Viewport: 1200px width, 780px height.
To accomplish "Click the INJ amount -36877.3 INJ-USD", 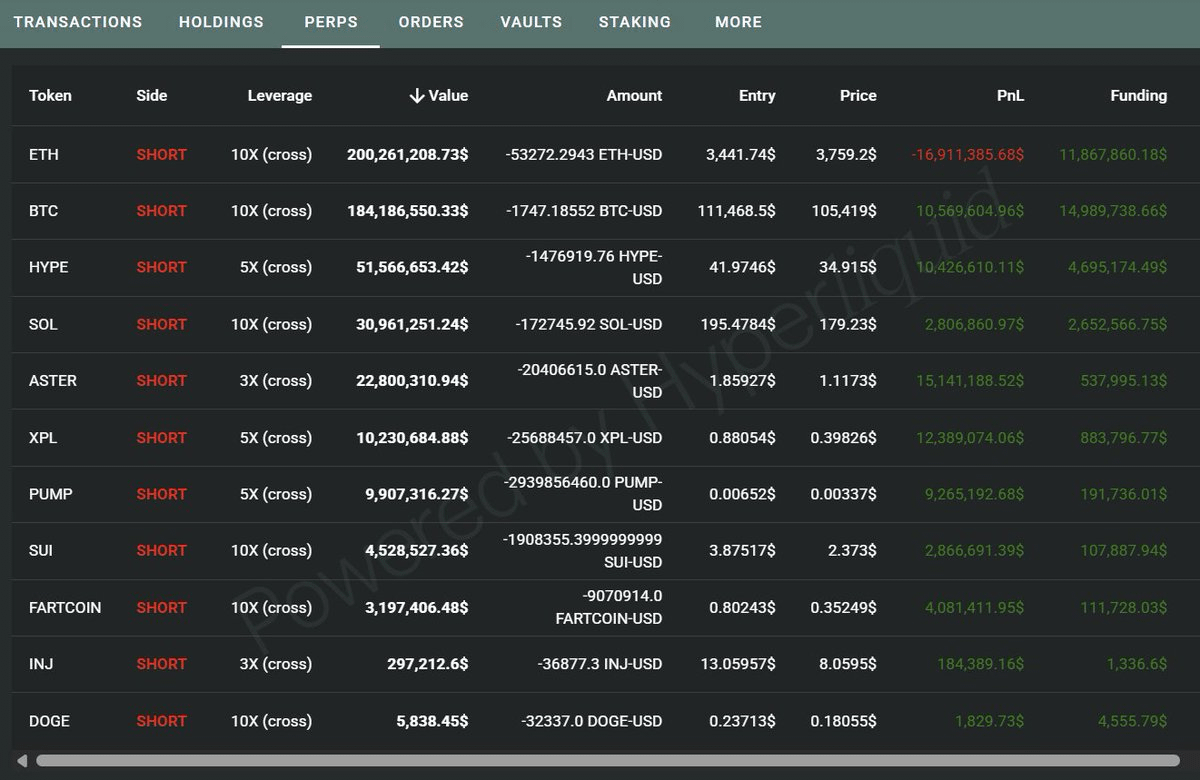I will click(599, 664).
